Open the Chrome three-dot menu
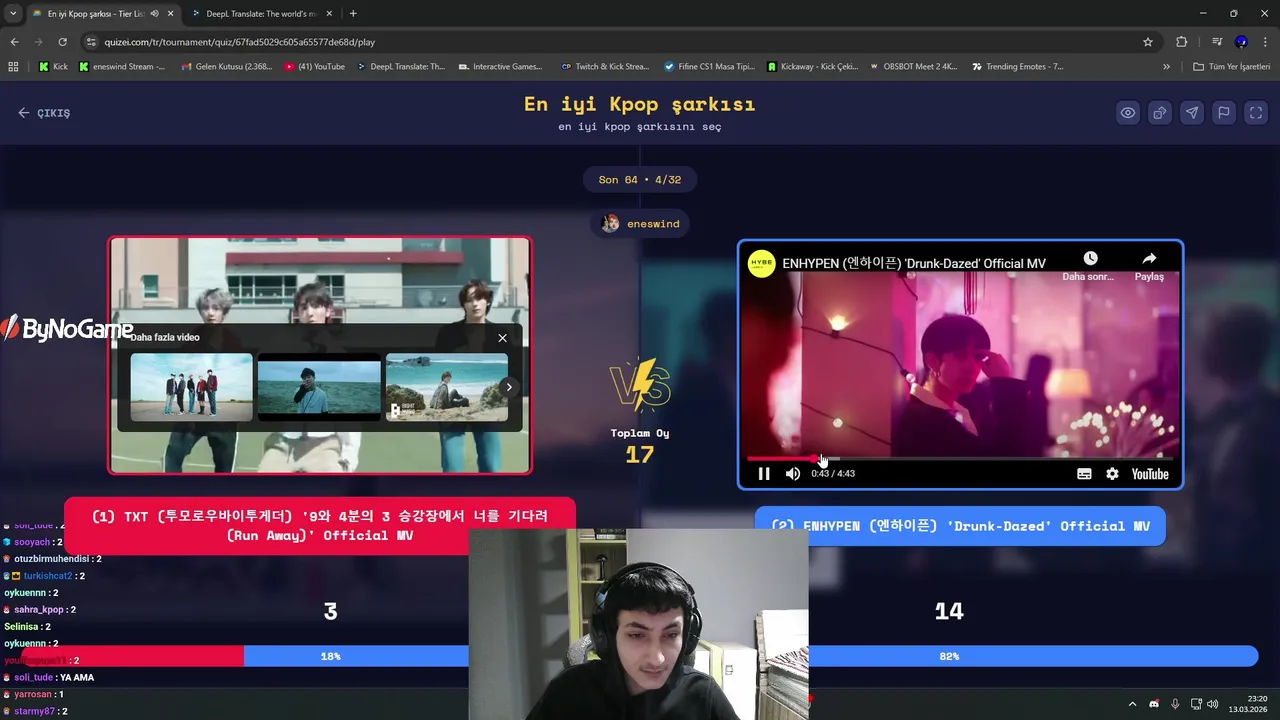This screenshot has height=720, width=1280. (1265, 42)
